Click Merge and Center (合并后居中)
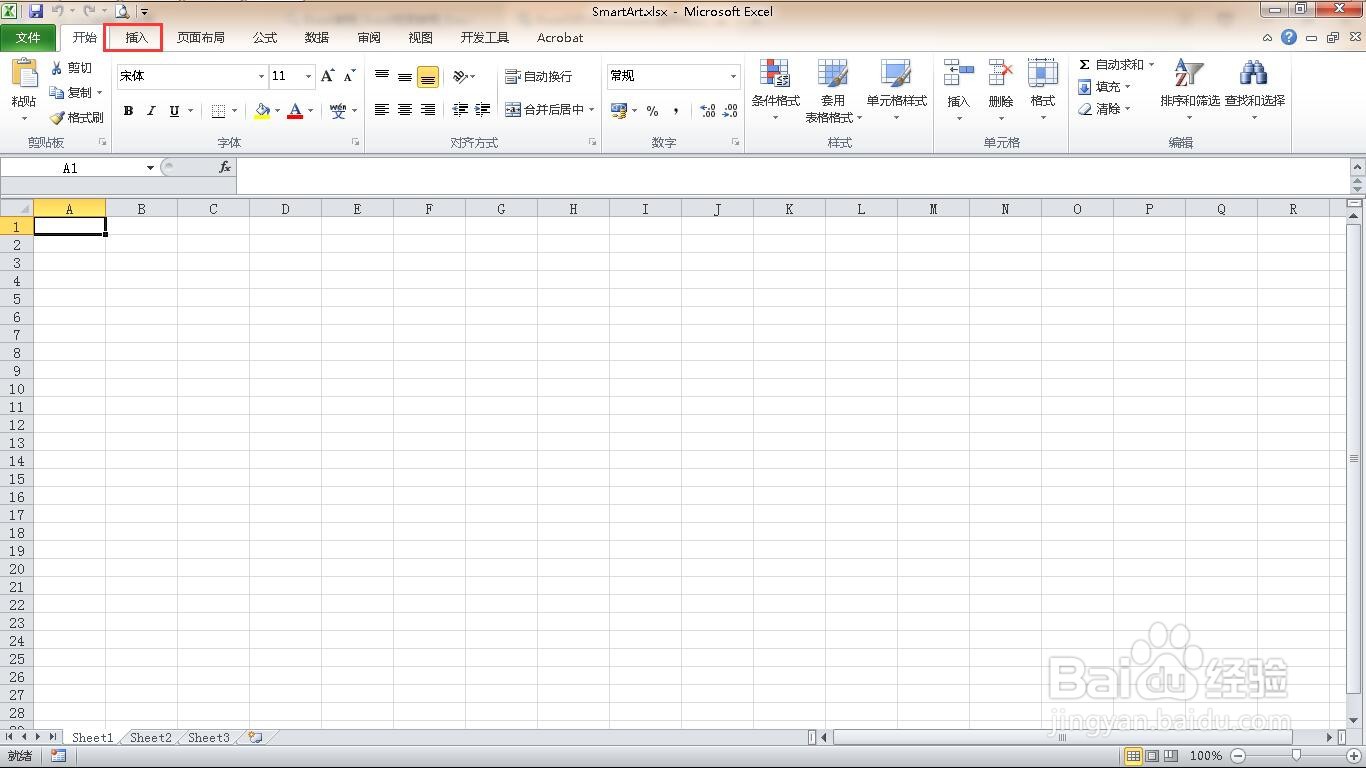 point(544,110)
